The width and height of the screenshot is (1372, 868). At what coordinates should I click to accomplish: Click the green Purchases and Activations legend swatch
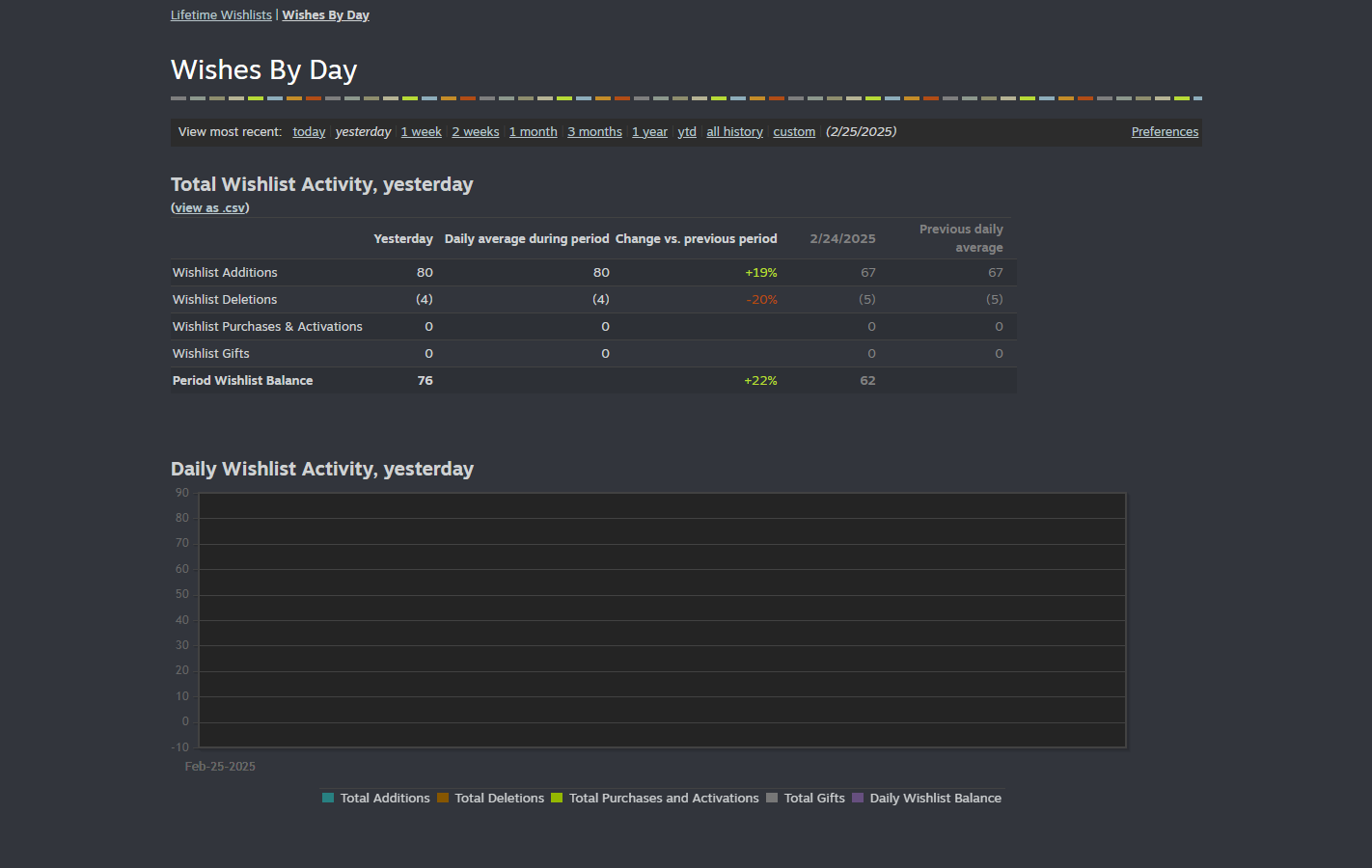tap(557, 798)
